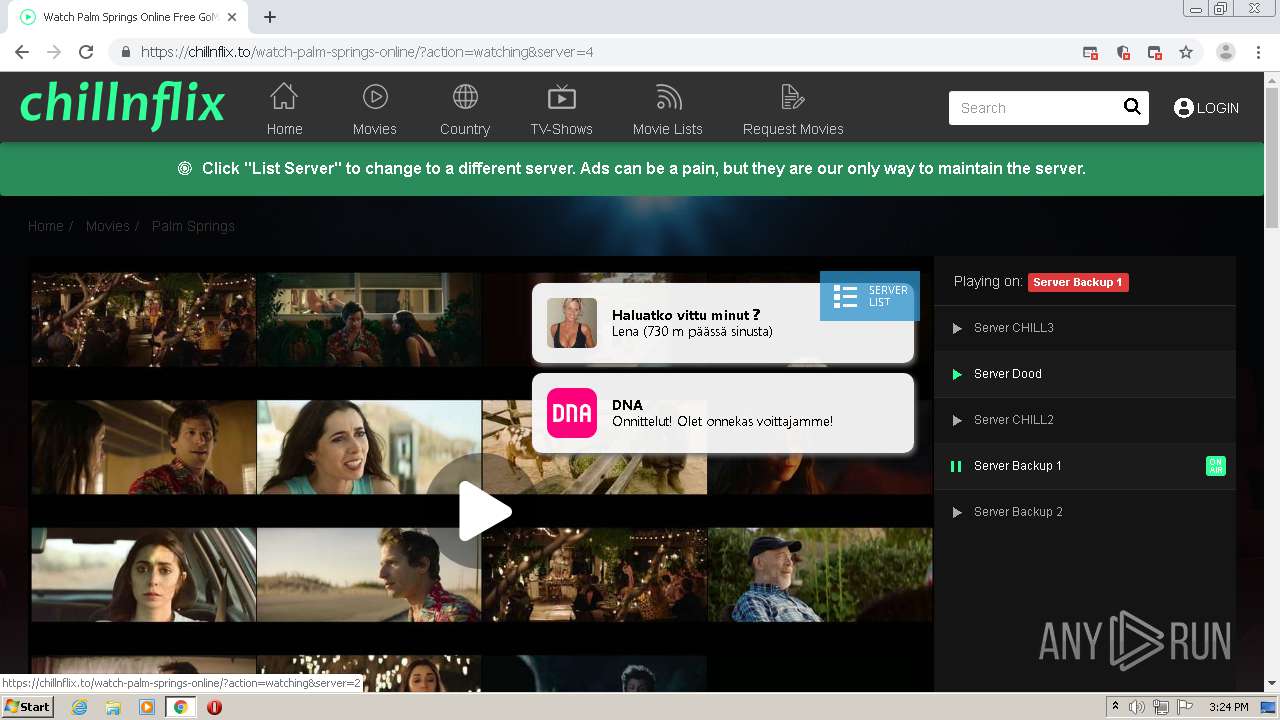Open File Explorer from taskbar
Image resolution: width=1280 pixels, height=720 pixels.
113,707
